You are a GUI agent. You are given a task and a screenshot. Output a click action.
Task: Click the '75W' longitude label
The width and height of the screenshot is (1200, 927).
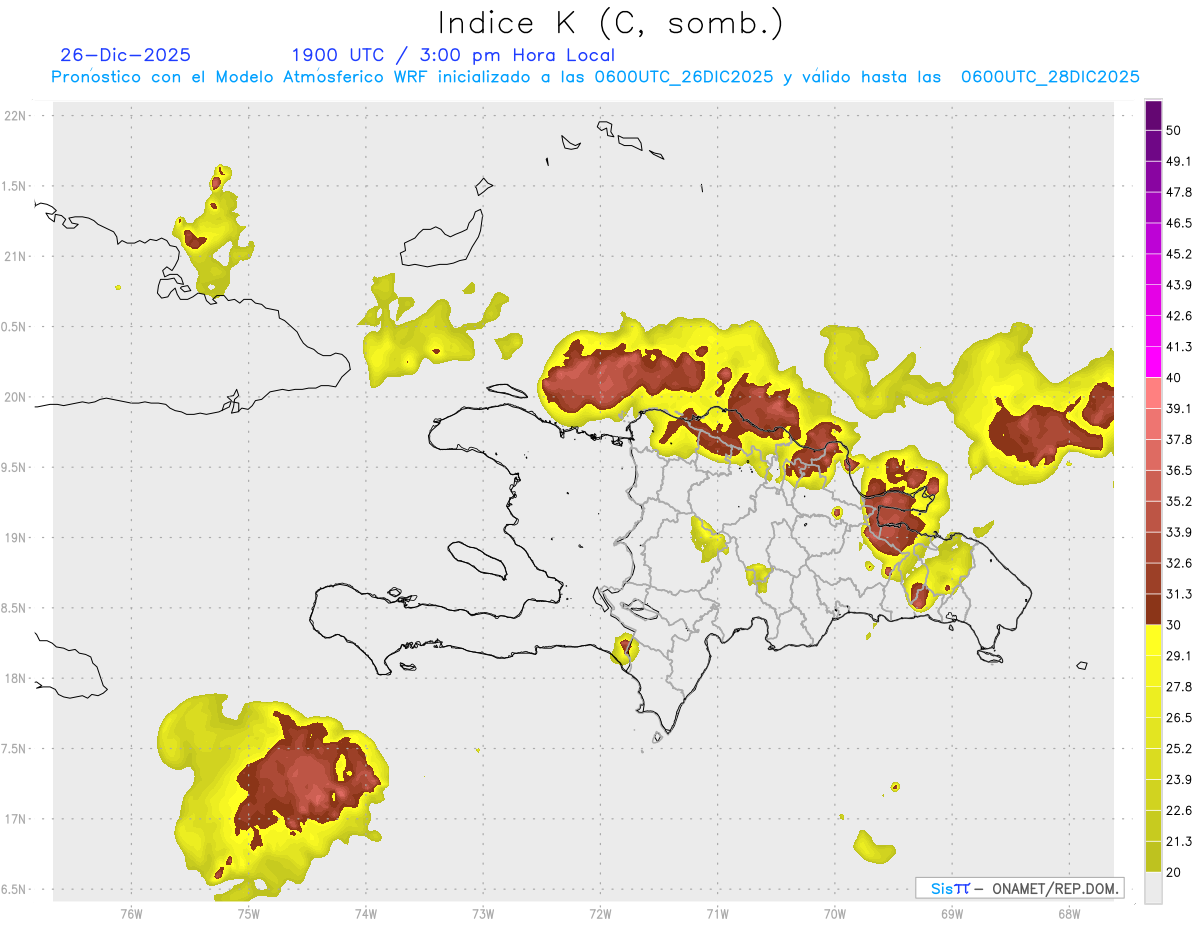(248, 913)
